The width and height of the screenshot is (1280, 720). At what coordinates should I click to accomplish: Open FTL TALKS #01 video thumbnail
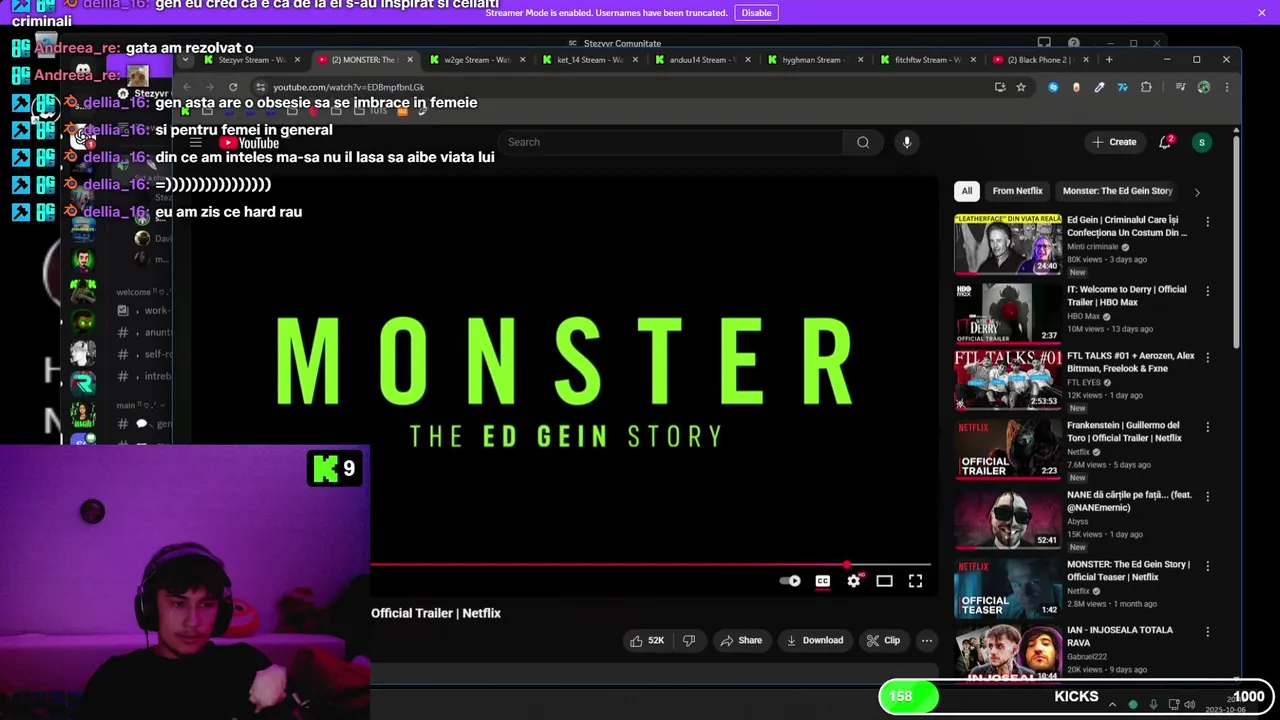(x=1008, y=380)
